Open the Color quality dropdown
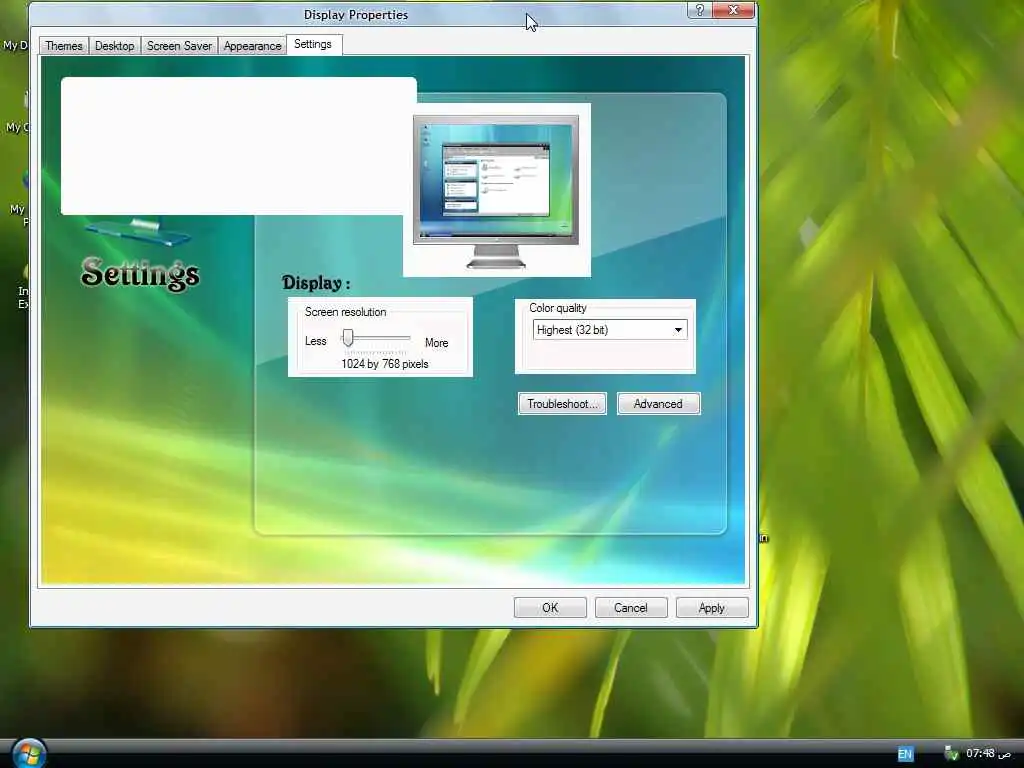The width and height of the screenshot is (1024, 768). coord(610,330)
